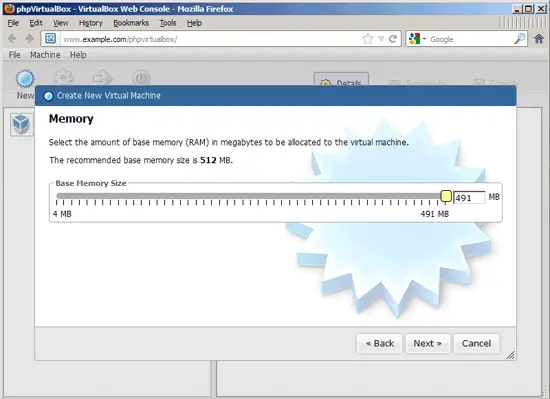This screenshot has width=550, height=399.
Task: Click the 491 MB maximum label
Action: coord(435,214)
